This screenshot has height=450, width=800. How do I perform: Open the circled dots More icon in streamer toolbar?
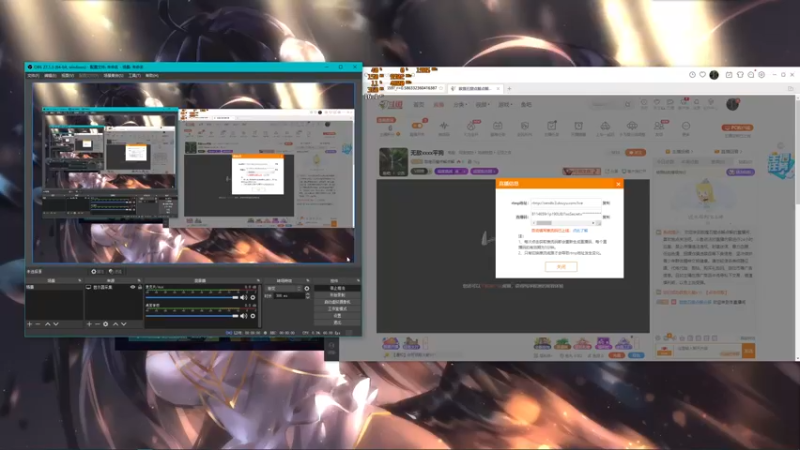(x=686, y=128)
